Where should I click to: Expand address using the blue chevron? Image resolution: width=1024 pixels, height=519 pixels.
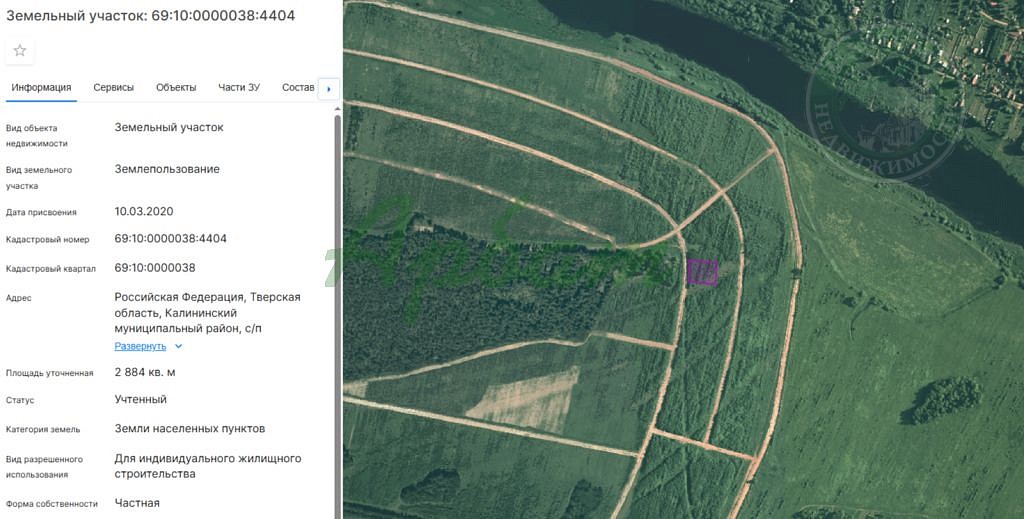coord(179,346)
